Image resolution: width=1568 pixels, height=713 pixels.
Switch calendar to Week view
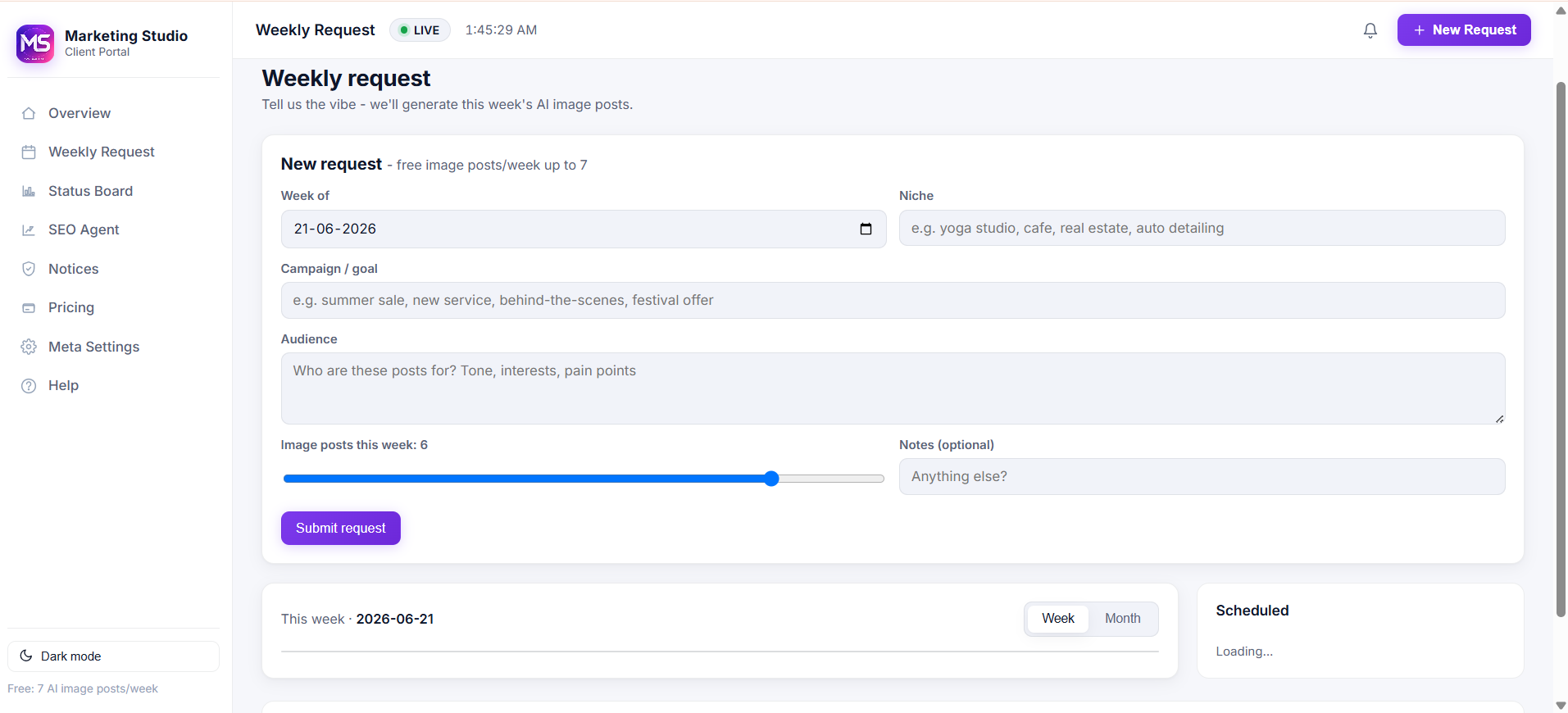tap(1057, 619)
